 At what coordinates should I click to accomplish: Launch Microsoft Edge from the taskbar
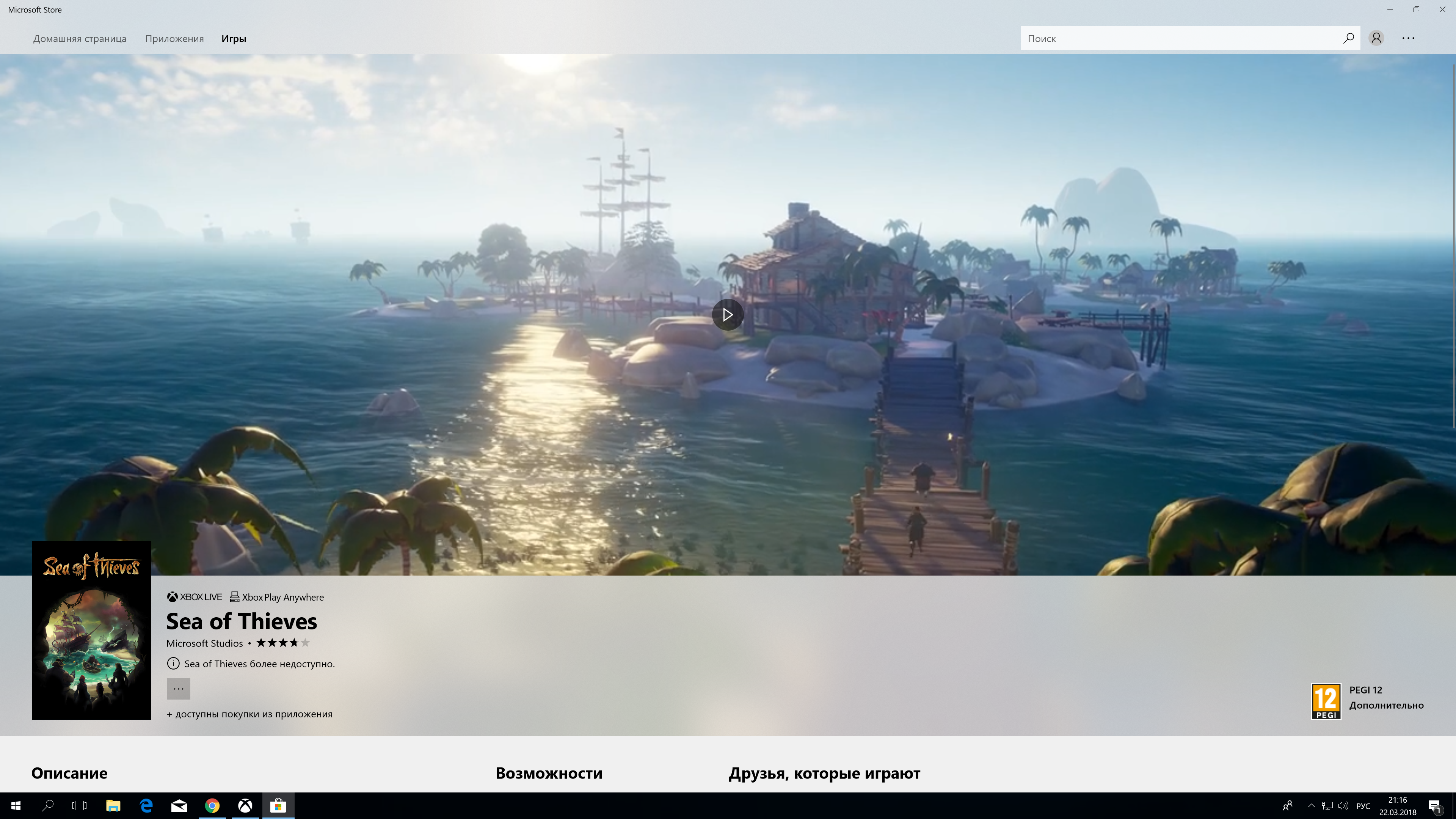(146, 805)
